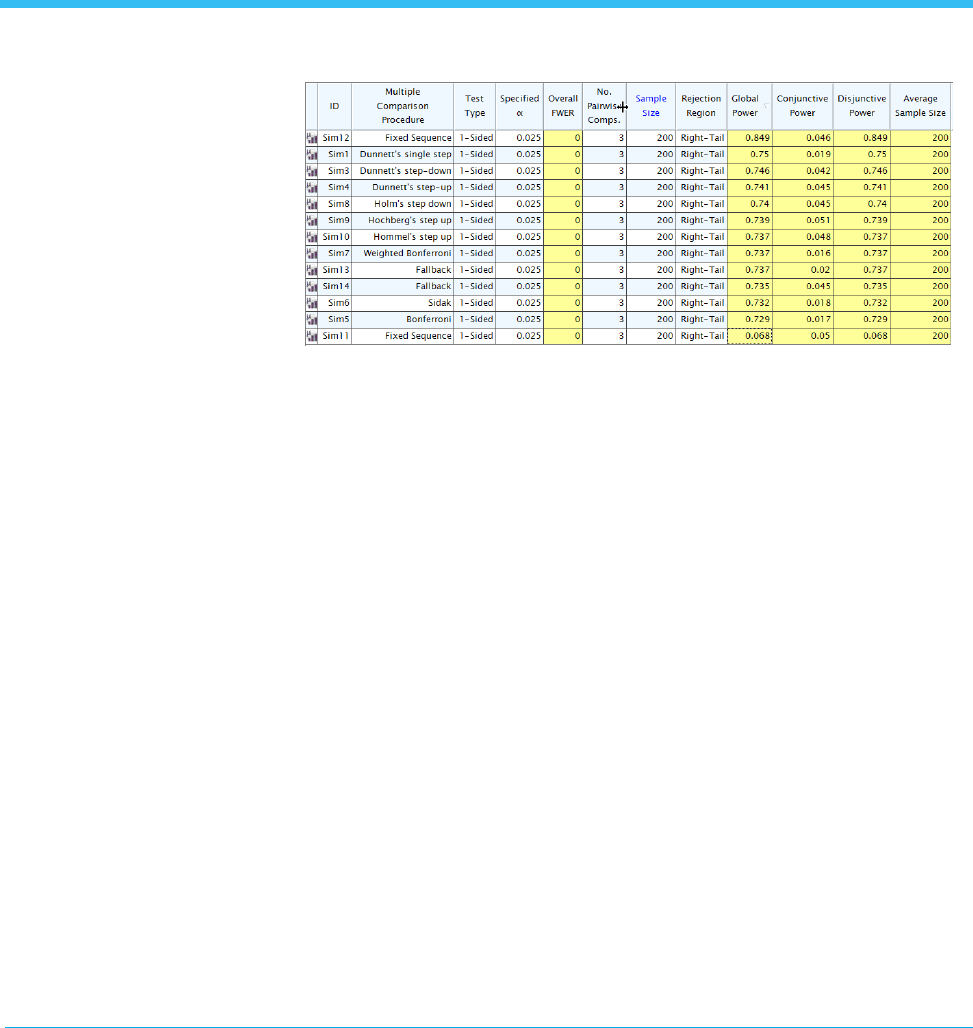Click the Global Power column header

[749, 106]
